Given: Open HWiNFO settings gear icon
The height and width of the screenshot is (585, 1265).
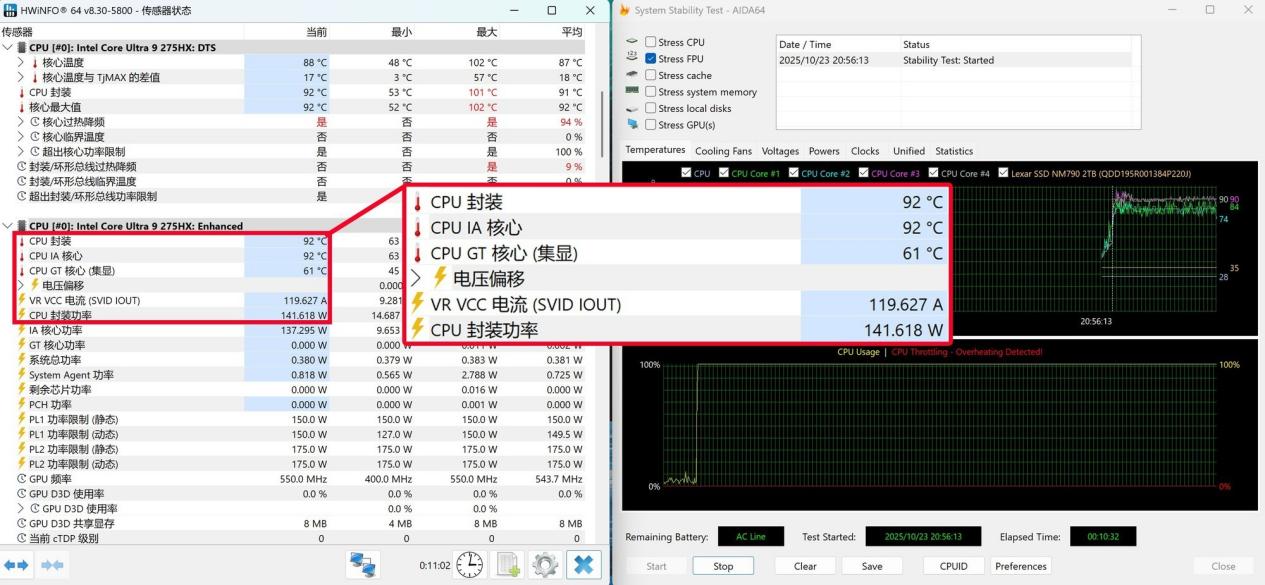Looking at the screenshot, I should [x=546, y=565].
